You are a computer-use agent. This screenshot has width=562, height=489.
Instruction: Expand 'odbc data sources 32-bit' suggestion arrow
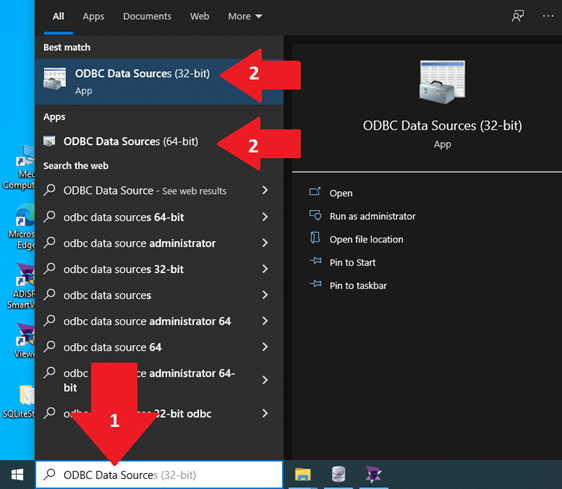(265, 269)
